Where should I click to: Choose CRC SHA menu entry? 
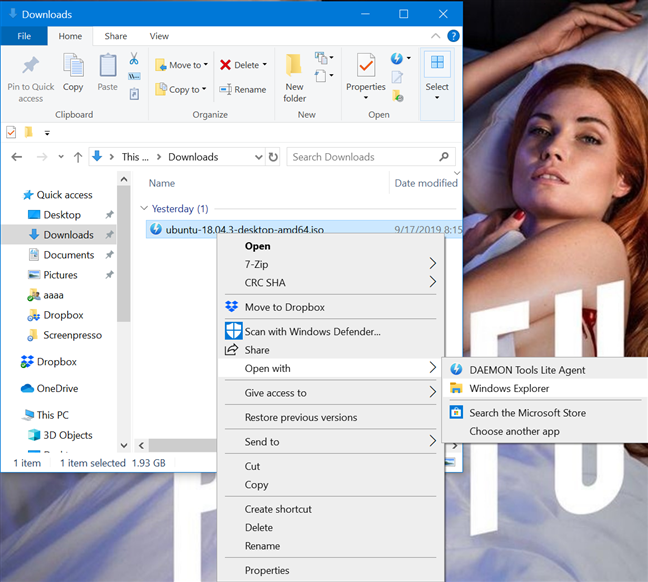coord(331,283)
